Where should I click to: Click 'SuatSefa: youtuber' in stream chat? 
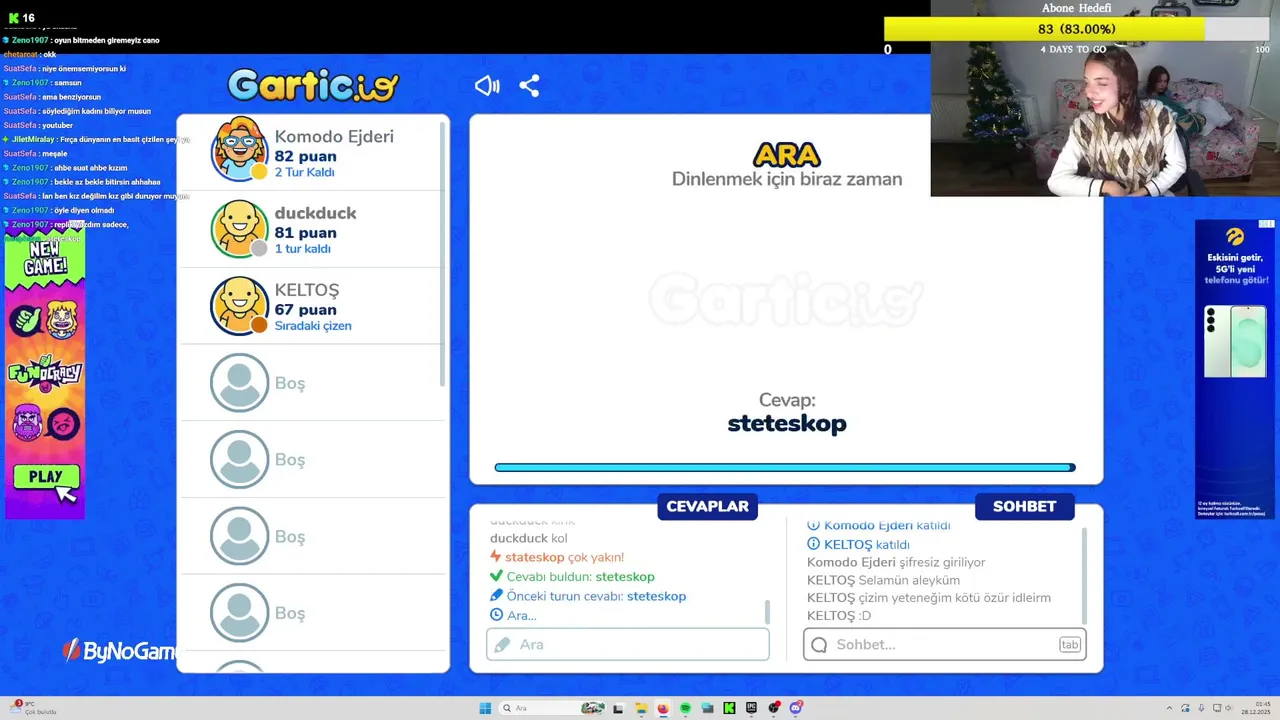tap(39, 125)
